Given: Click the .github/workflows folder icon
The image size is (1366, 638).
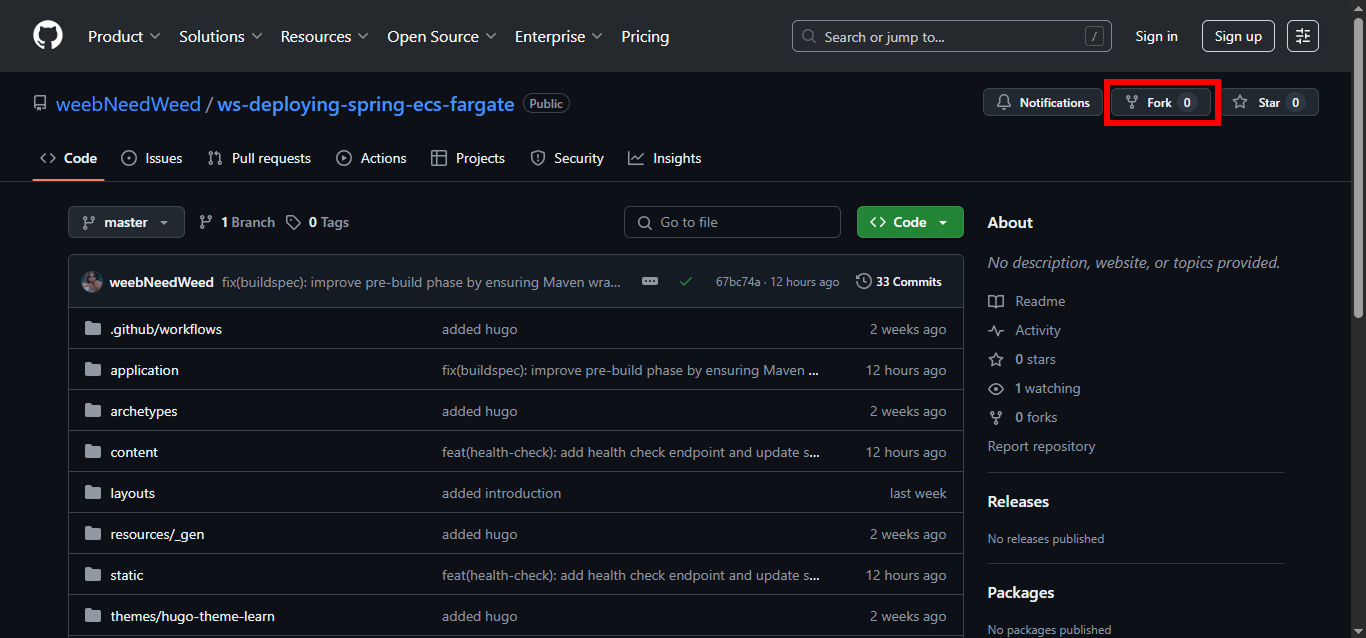Looking at the screenshot, I should point(93,329).
